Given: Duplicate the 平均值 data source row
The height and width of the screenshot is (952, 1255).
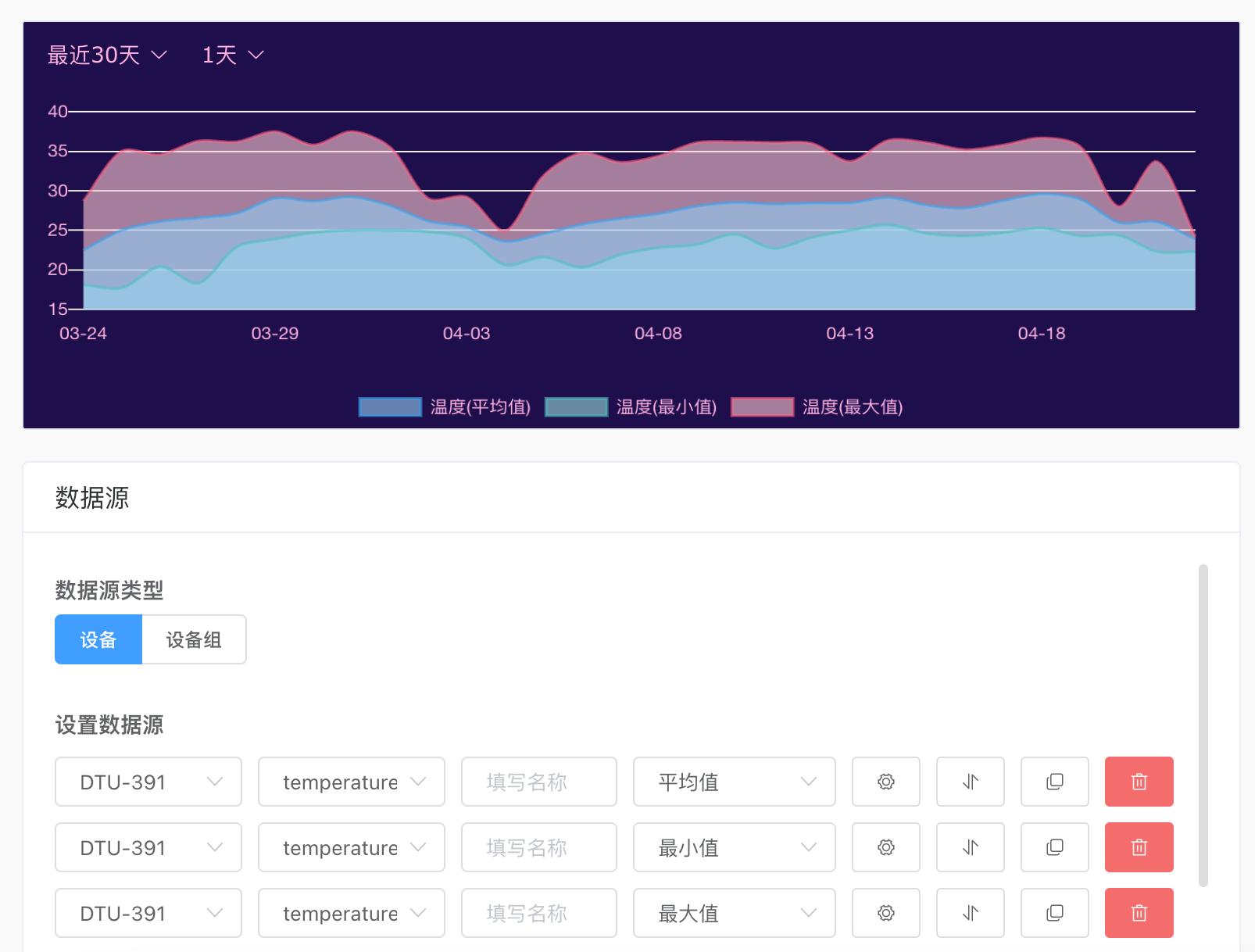Looking at the screenshot, I should [1054, 782].
